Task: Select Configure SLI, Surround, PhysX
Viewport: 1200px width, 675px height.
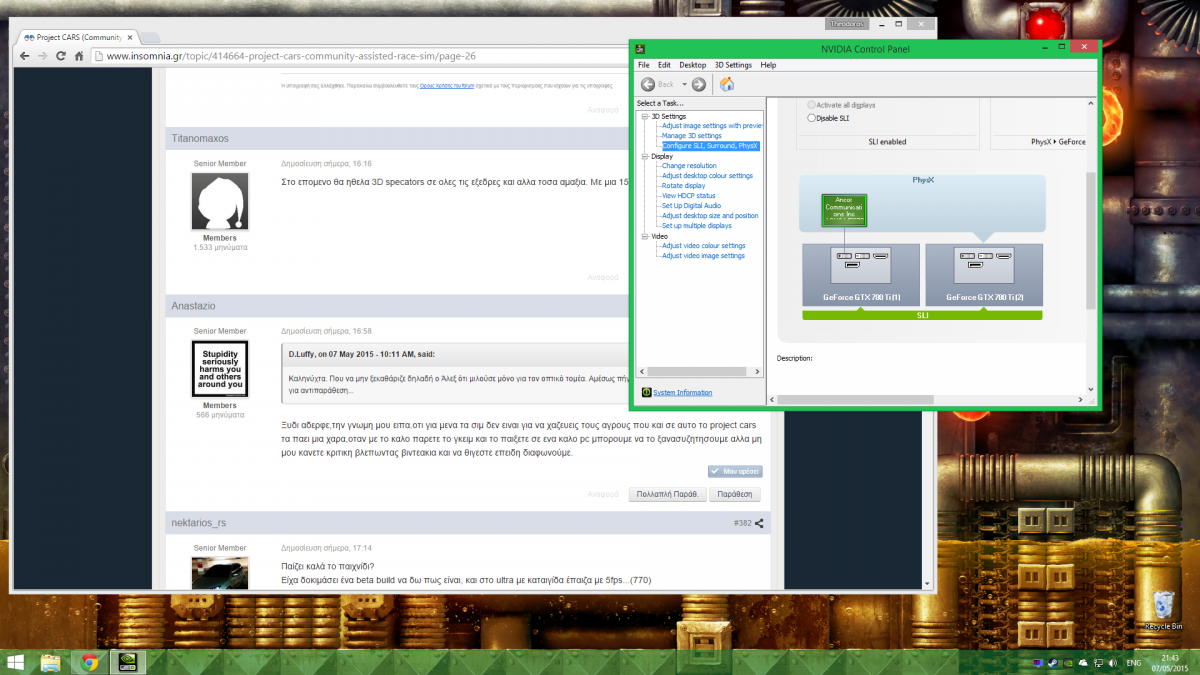Action: click(x=710, y=146)
